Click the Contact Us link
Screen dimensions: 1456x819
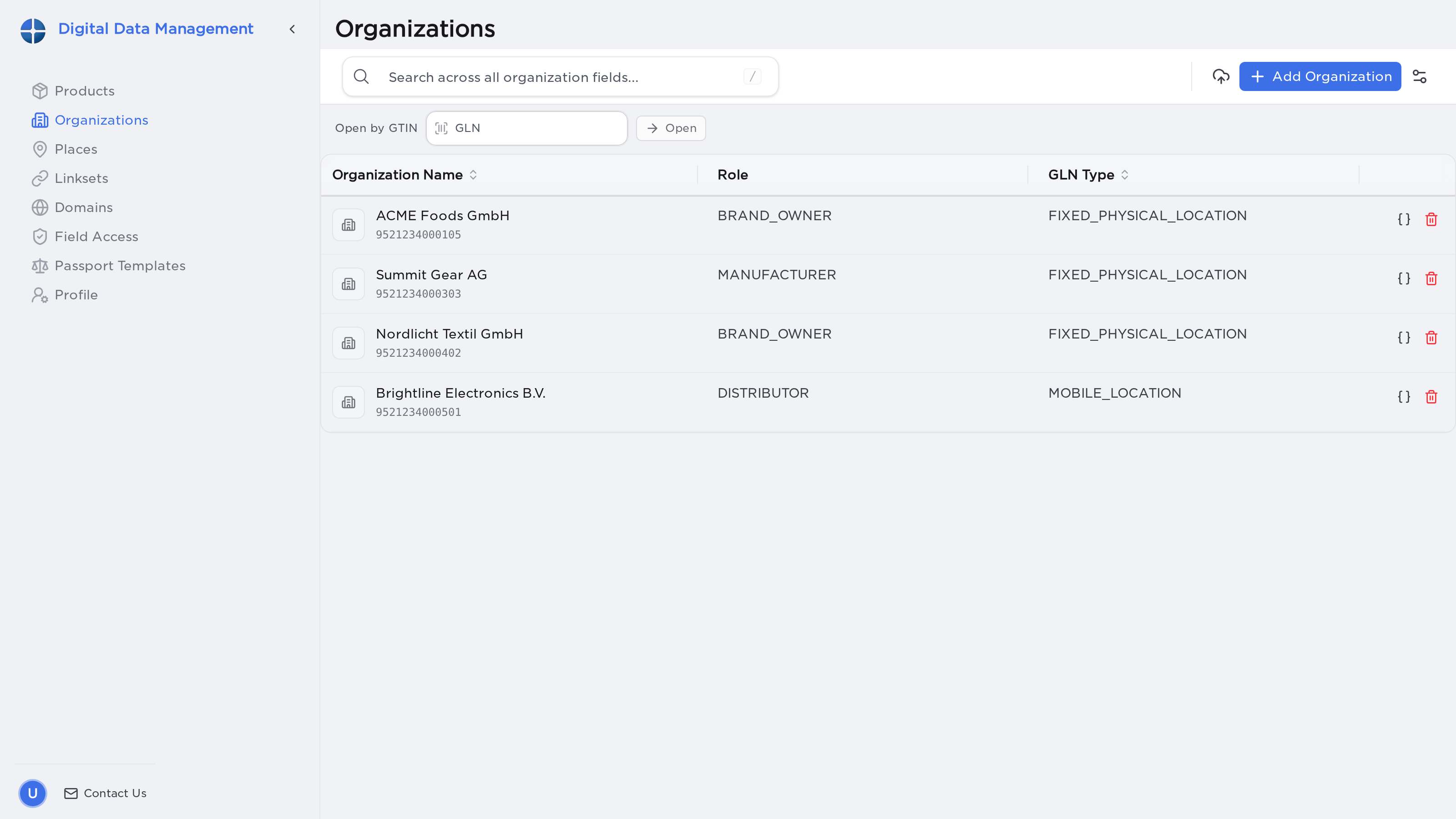coord(105,793)
